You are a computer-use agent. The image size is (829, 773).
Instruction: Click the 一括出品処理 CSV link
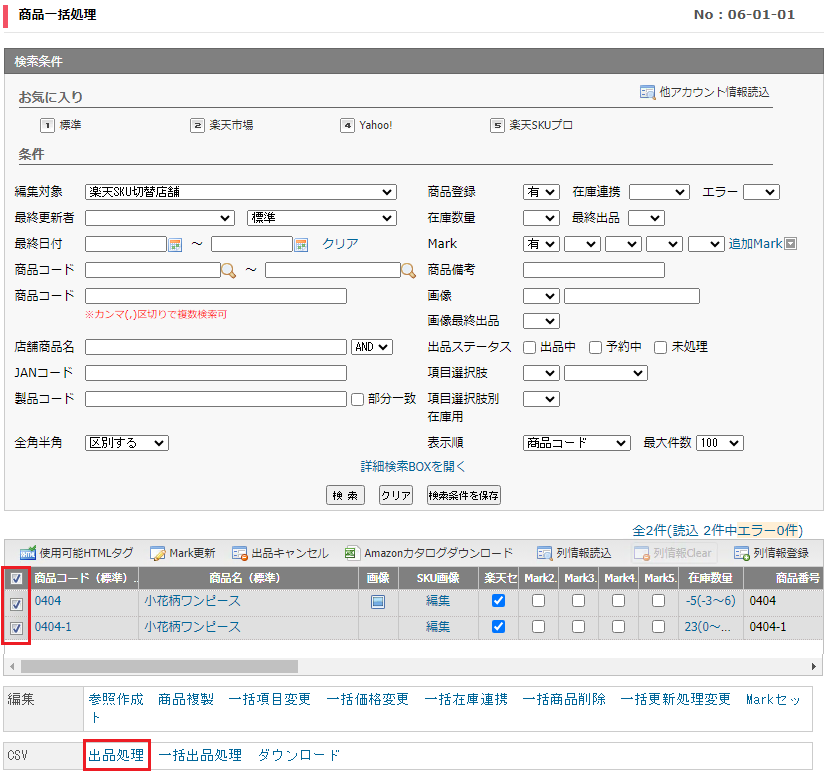coord(200,755)
